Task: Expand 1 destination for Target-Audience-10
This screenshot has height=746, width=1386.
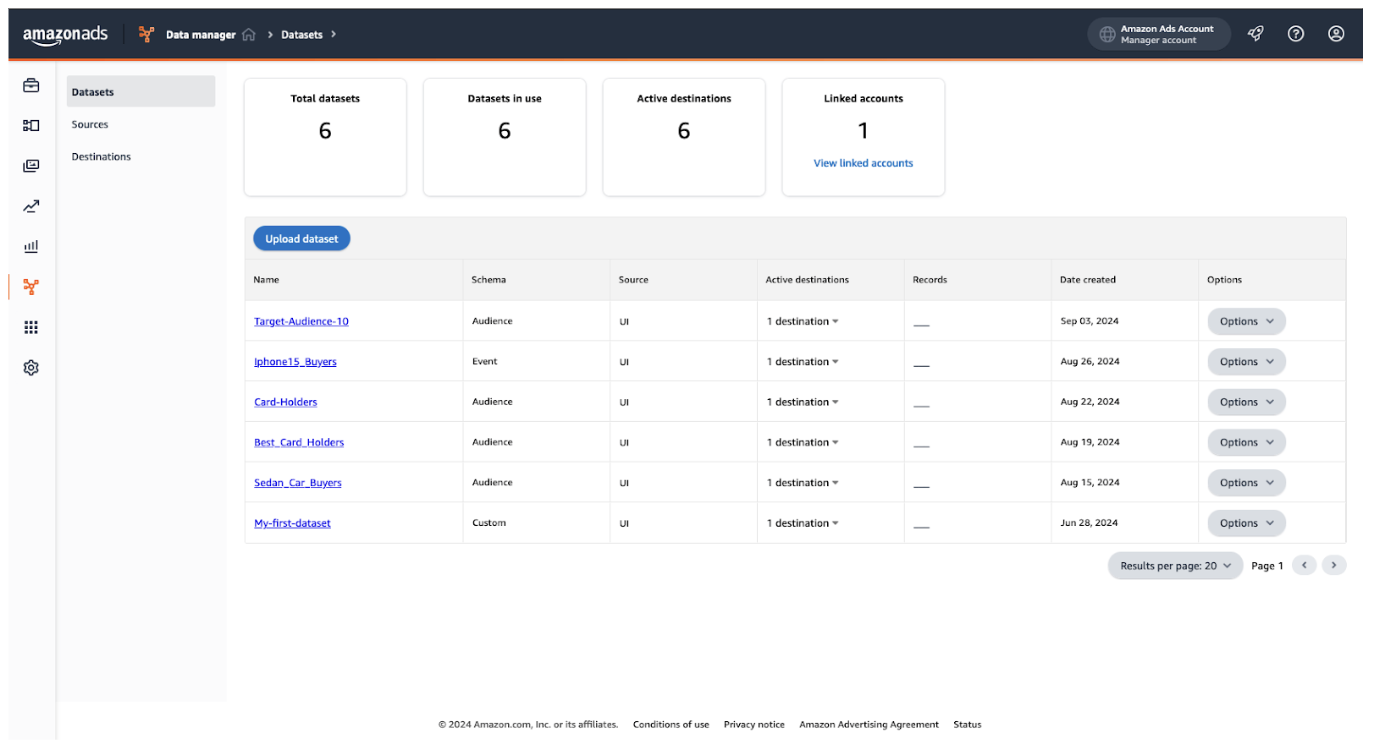Action: (803, 321)
